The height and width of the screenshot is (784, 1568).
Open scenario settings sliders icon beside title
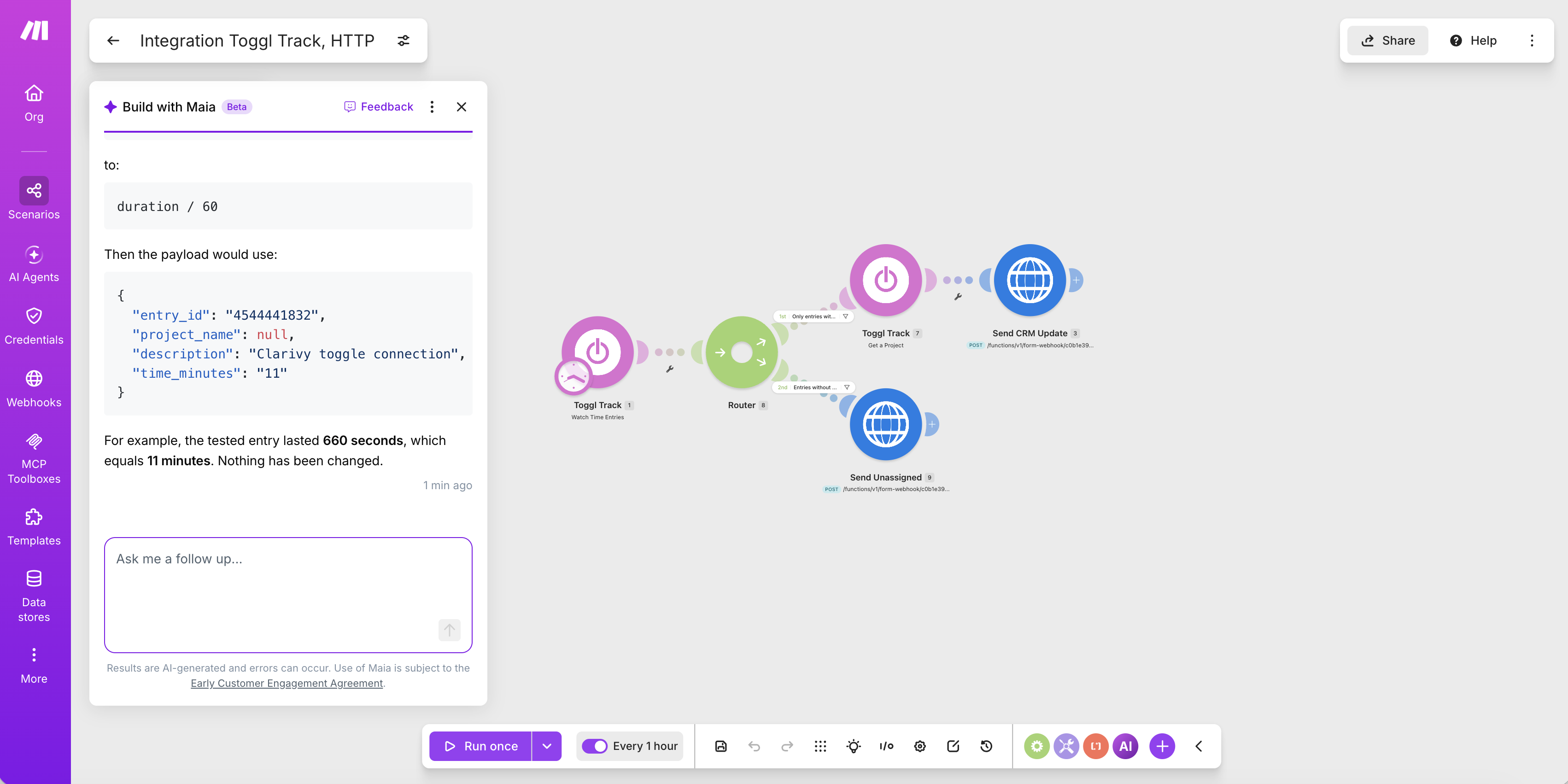[x=404, y=41]
